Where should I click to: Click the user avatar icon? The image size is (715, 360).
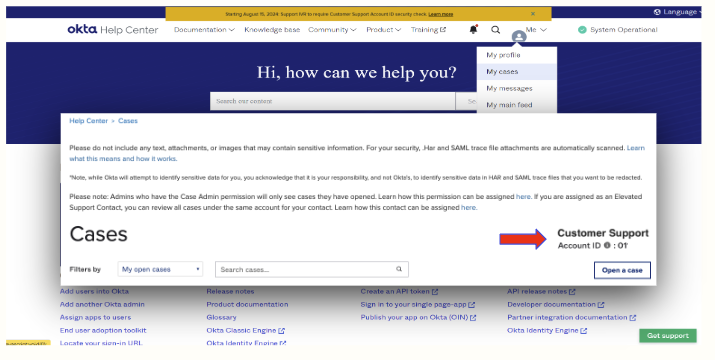[519, 37]
